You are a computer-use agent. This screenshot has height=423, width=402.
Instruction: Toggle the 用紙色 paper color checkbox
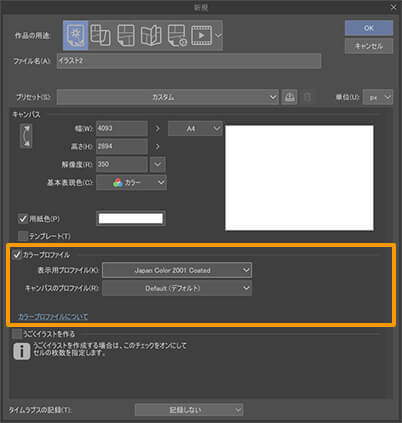(x=23, y=219)
